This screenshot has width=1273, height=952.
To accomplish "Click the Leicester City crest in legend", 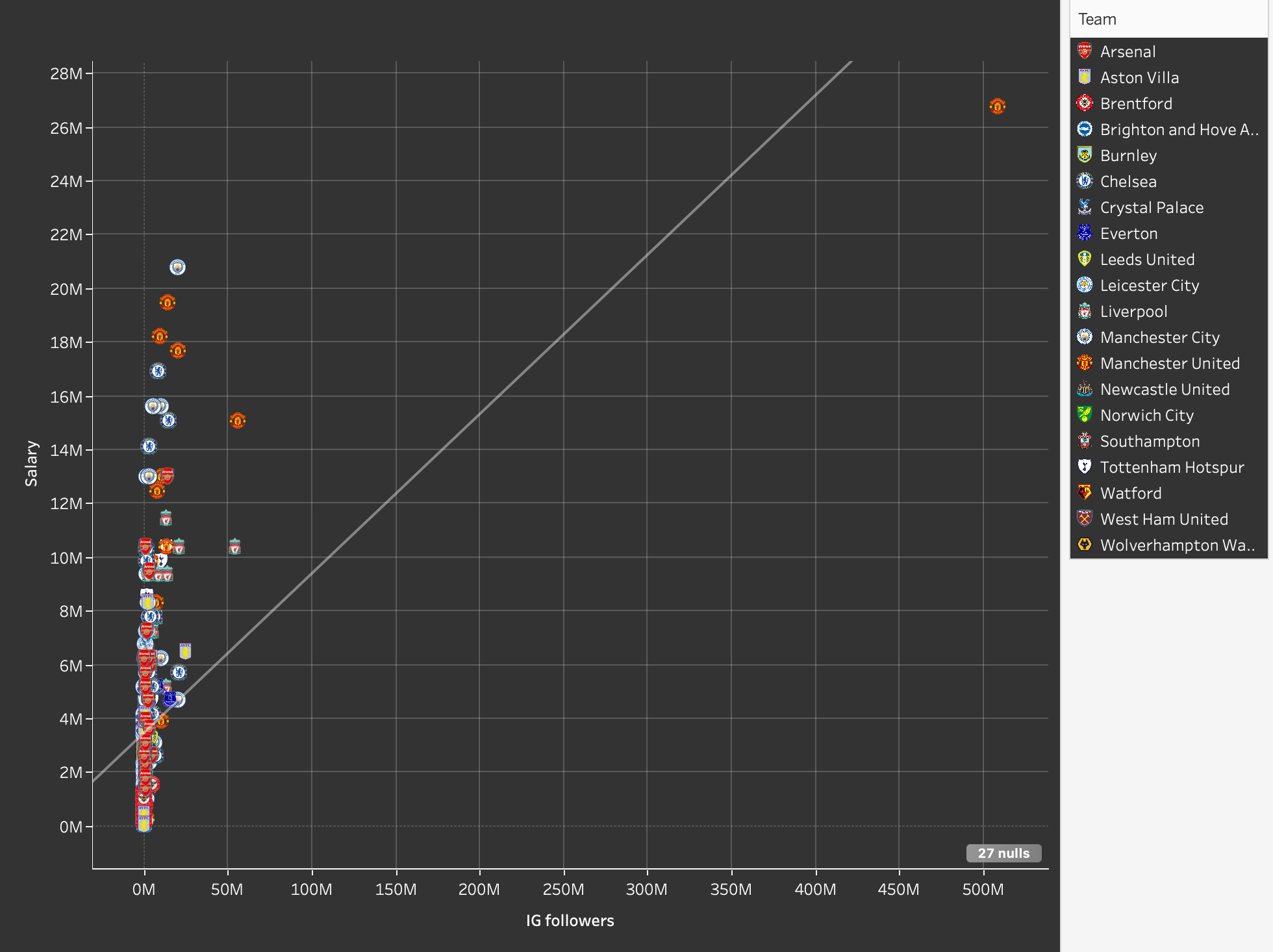I will pyautogui.click(x=1085, y=285).
